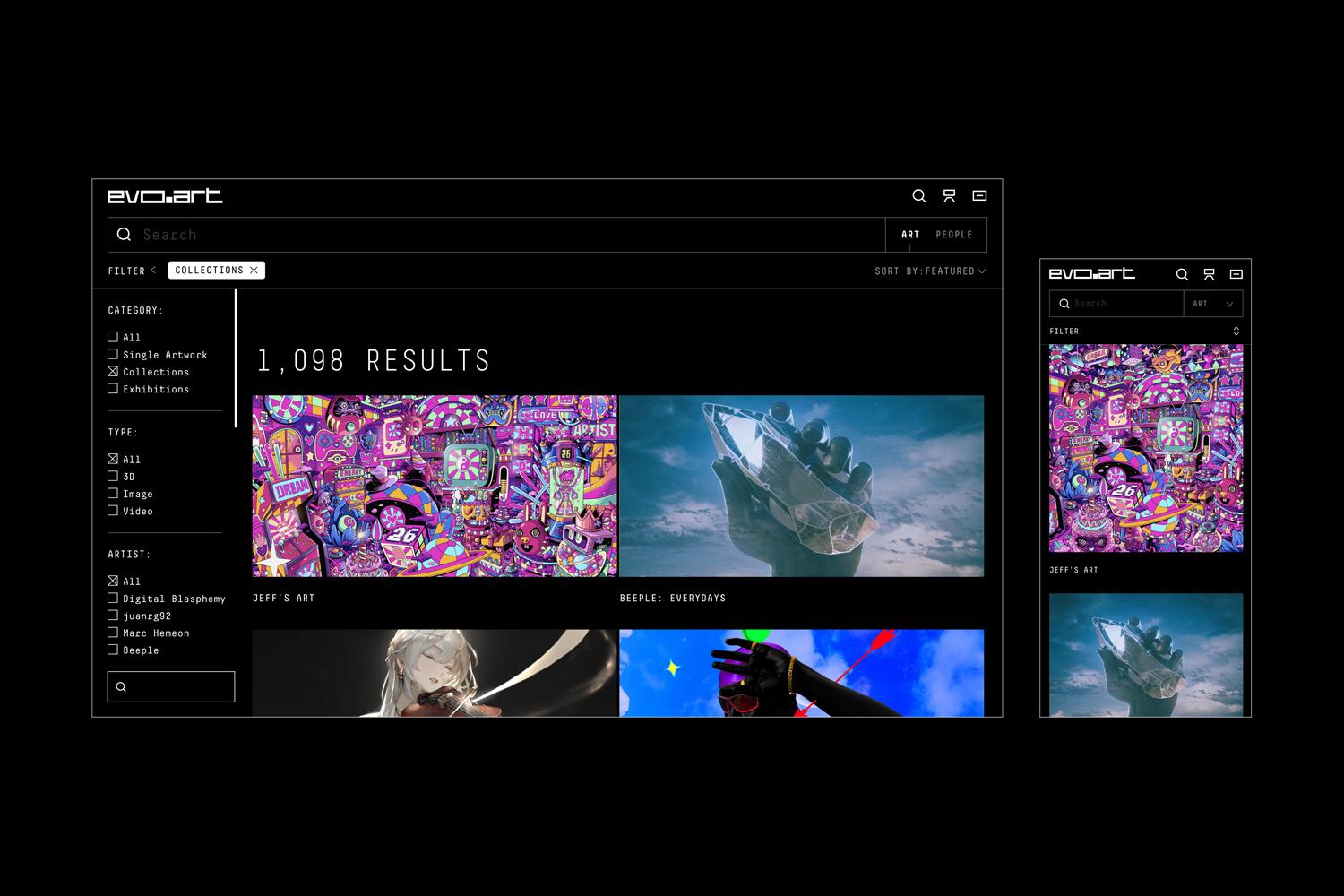Open the profile icon in desktop header
This screenshot has width=1344, height=896.
[949, 195]
